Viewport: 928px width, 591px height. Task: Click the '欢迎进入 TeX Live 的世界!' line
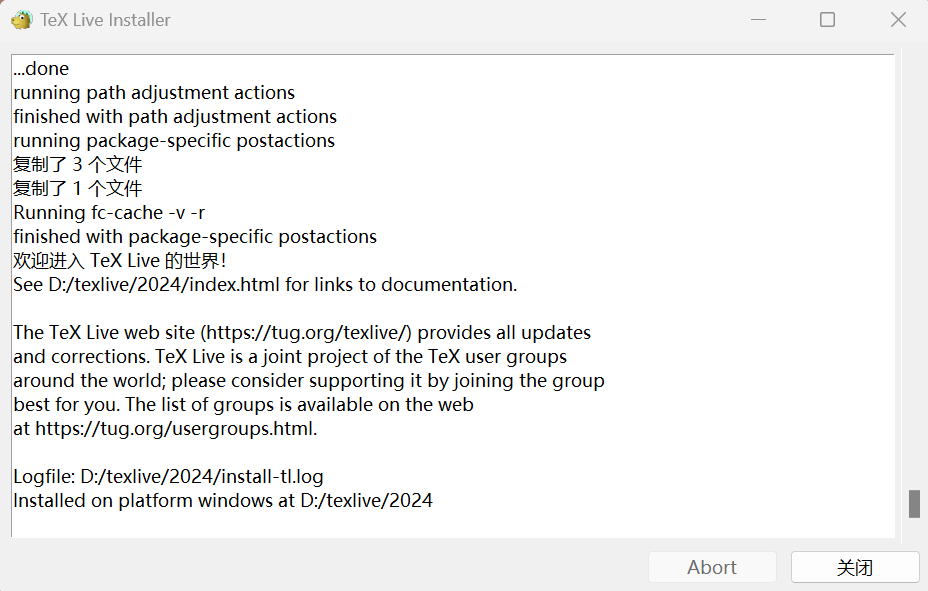[119, 261]
